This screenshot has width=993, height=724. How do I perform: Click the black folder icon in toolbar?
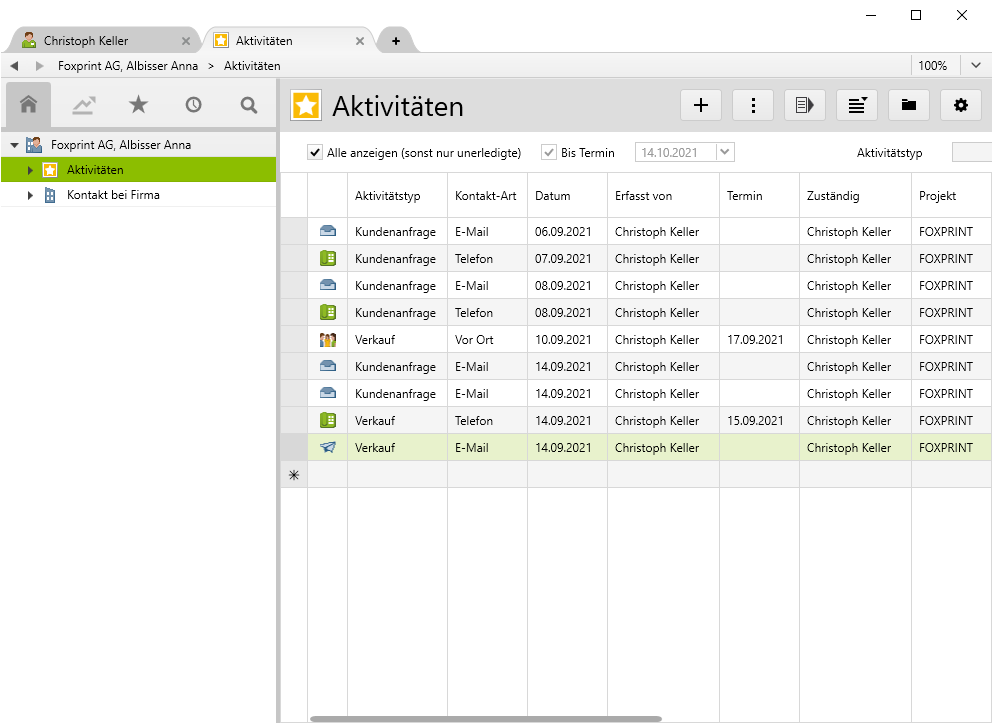click(x=909, y=105)
